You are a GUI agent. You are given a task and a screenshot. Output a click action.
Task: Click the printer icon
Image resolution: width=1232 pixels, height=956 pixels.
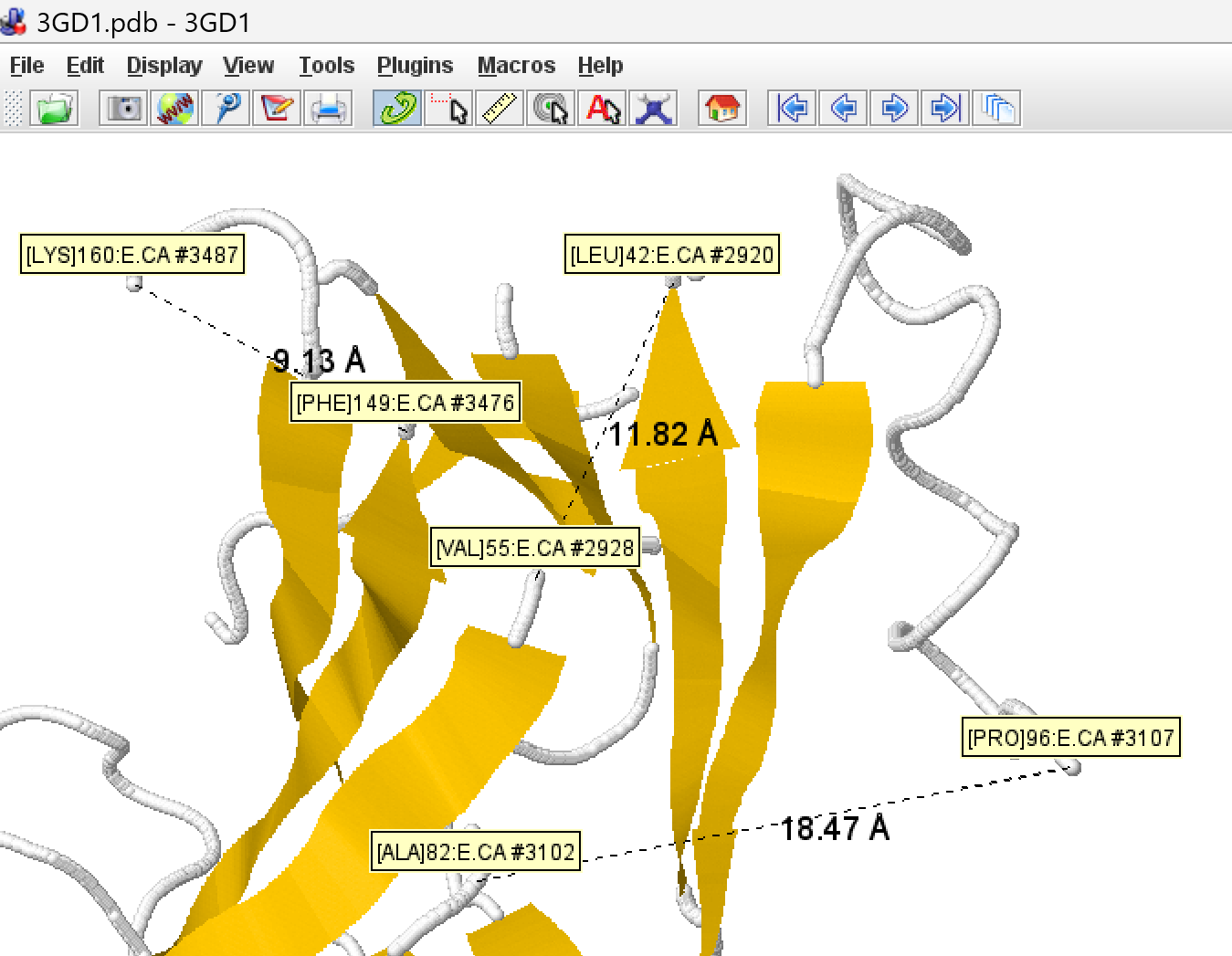(x=329, y=109)
